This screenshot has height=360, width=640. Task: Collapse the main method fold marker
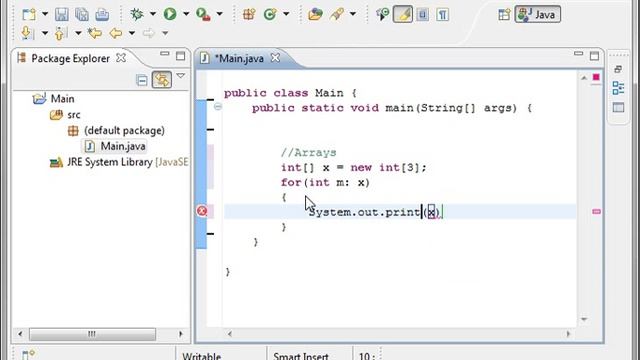218,107
